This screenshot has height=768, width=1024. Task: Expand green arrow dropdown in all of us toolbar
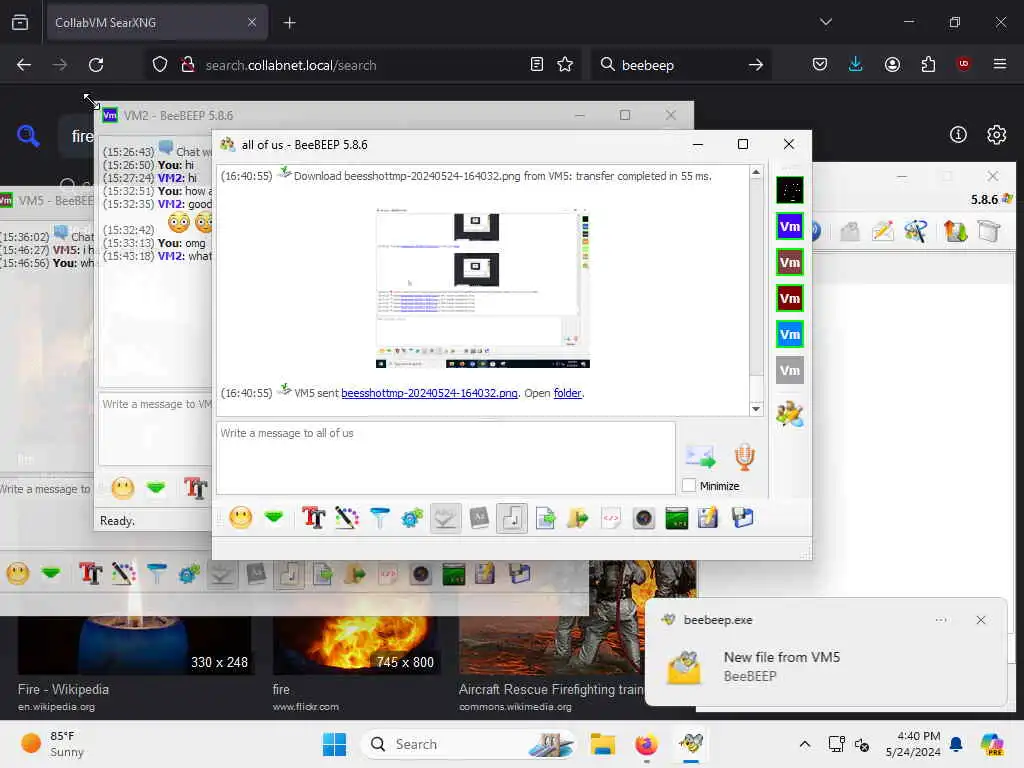[x=274, y=519]
